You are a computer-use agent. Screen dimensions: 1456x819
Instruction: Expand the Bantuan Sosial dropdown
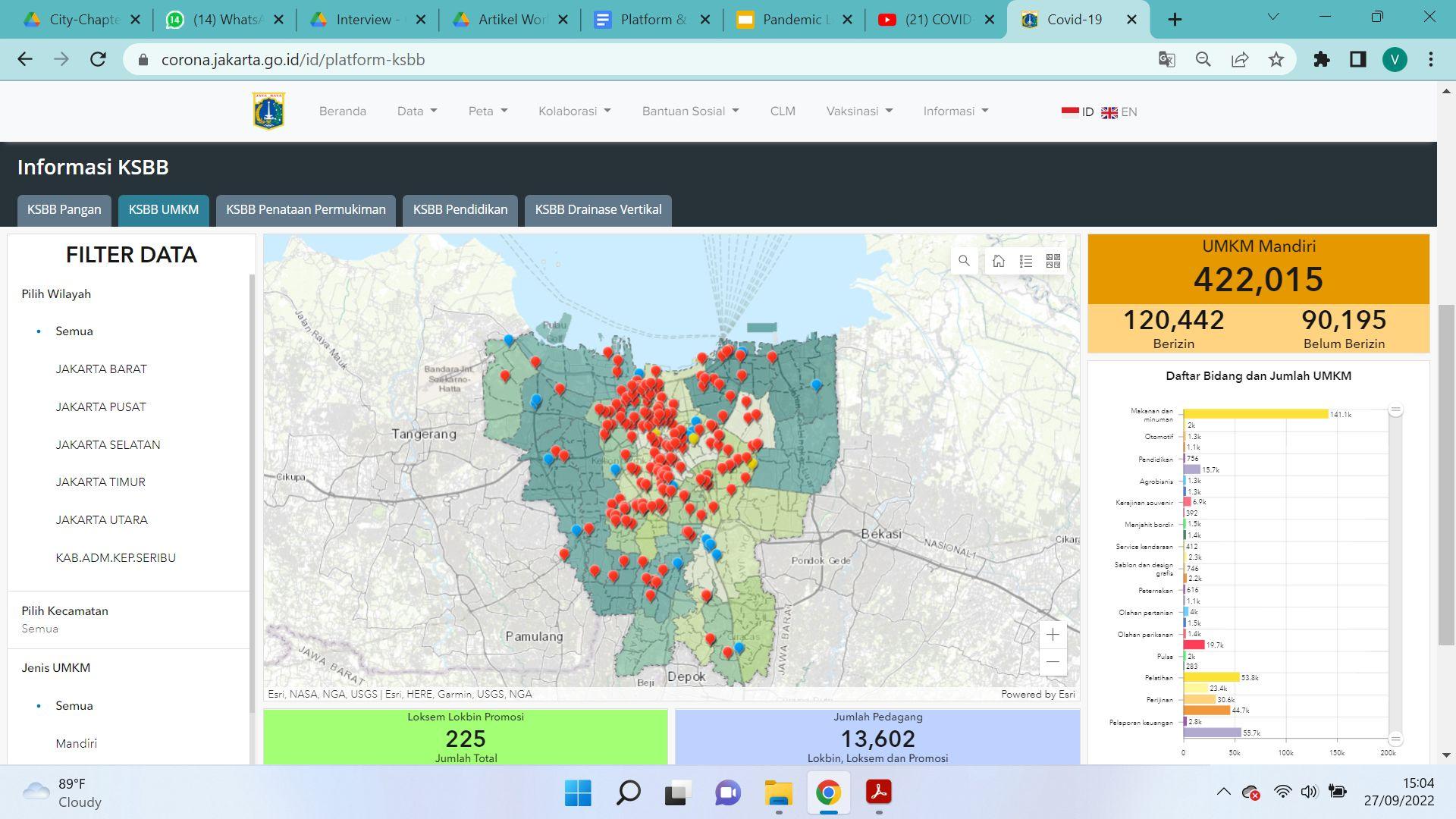click(x=690, y=111)
